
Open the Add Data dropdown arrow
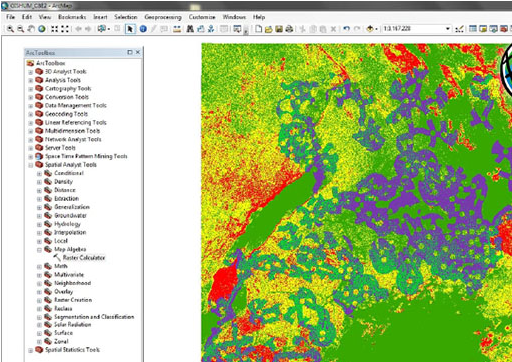point(376,29)
